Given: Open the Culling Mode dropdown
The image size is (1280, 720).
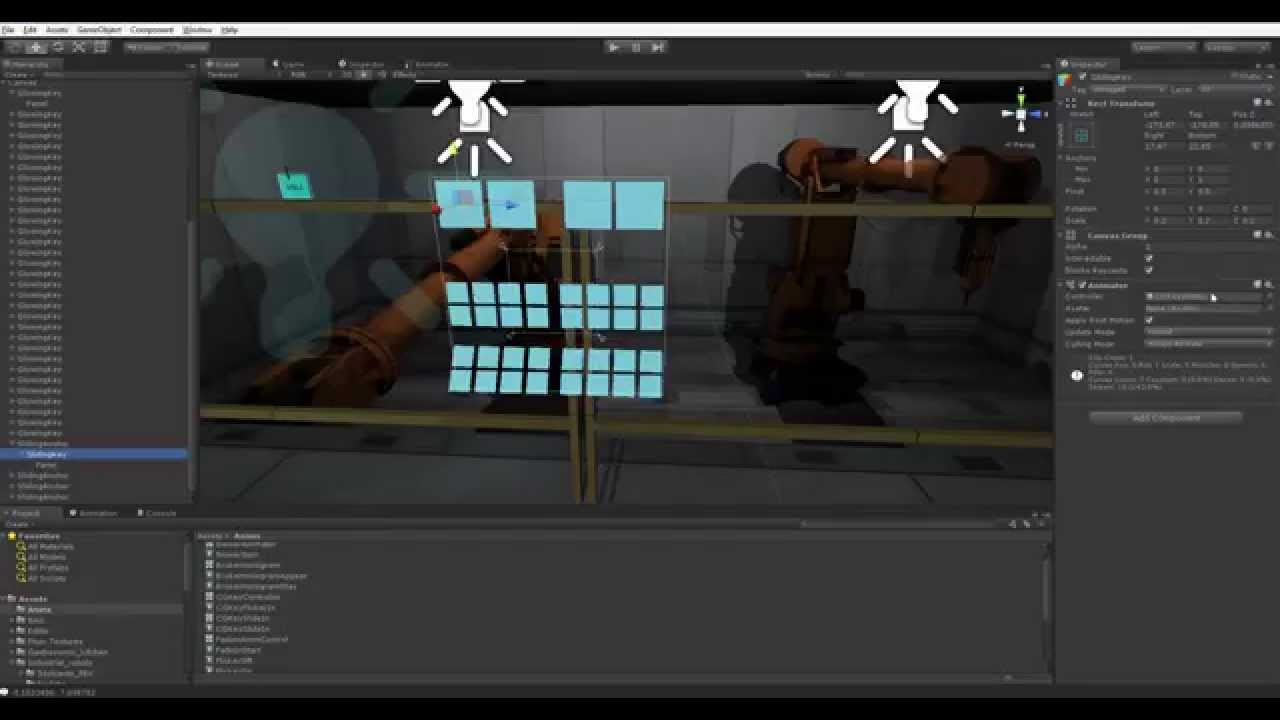Looking at the screenshot, I should (x=1208, y=344).
